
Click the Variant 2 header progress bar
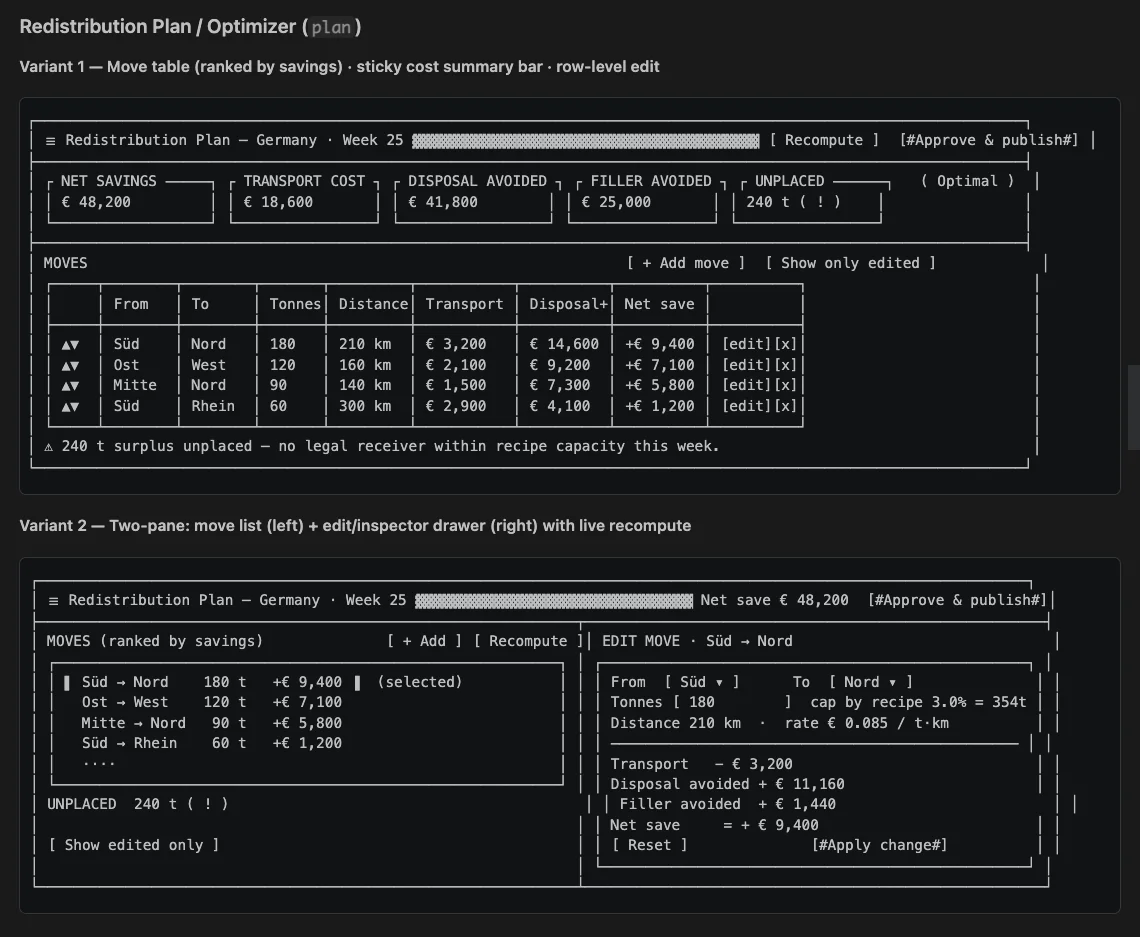[x=554, y=600]
